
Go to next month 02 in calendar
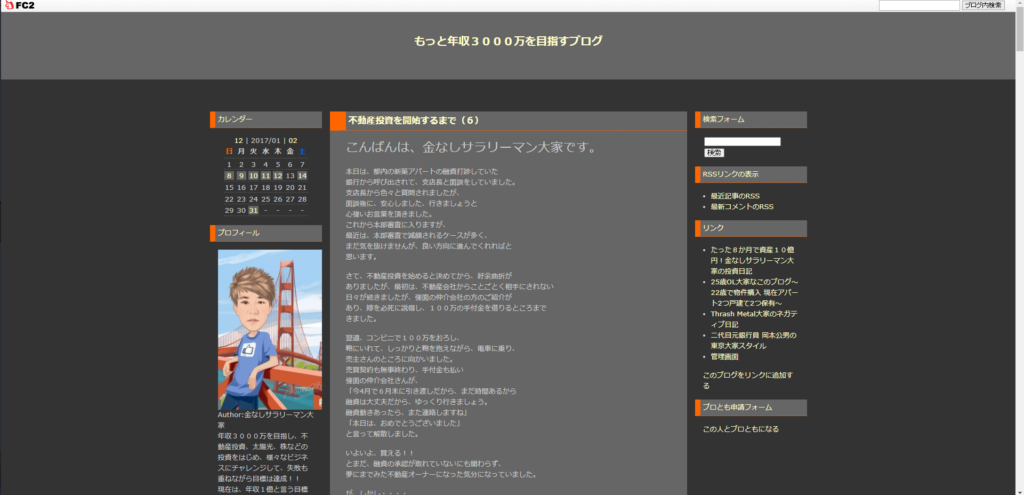click(293, 140)
